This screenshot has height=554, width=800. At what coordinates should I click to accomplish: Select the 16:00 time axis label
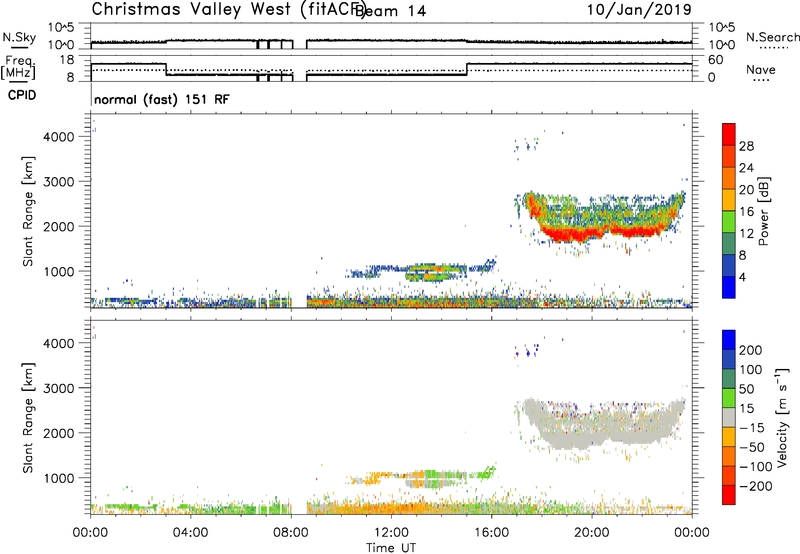[491, 533]
